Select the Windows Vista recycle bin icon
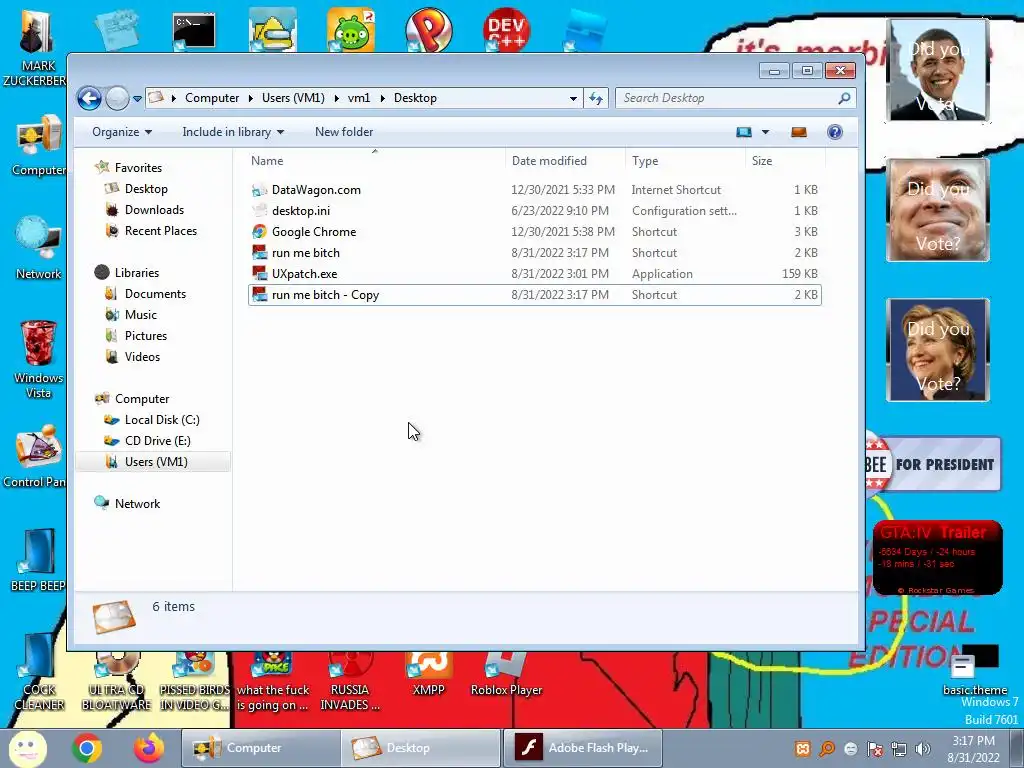Viewport: 1024px width, 768px height. [x=38, y=359]
